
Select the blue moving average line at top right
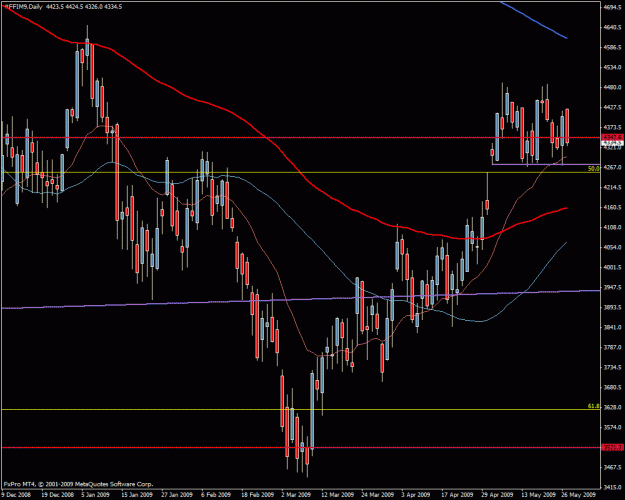pos(534,20)
